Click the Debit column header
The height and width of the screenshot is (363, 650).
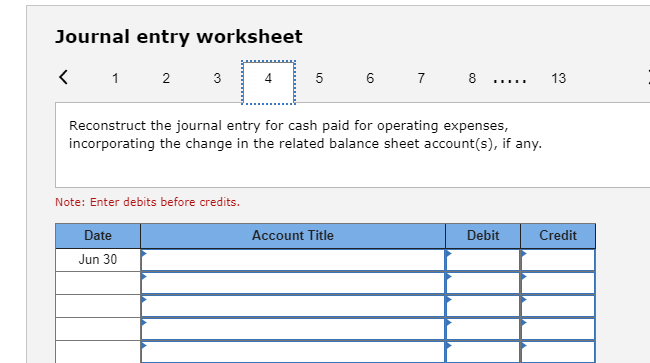(x=483, y=236)
